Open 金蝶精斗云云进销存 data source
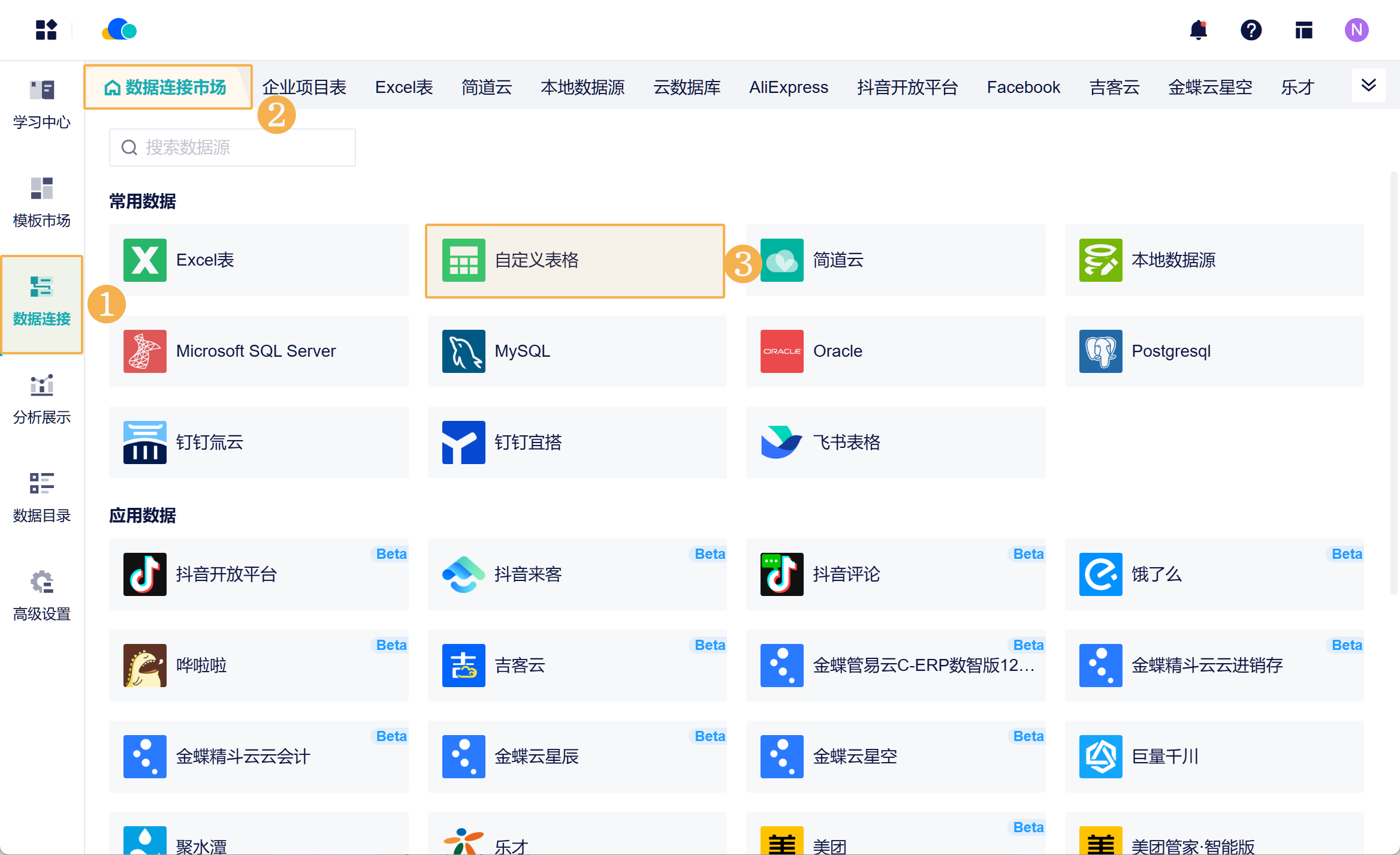 1214,666
